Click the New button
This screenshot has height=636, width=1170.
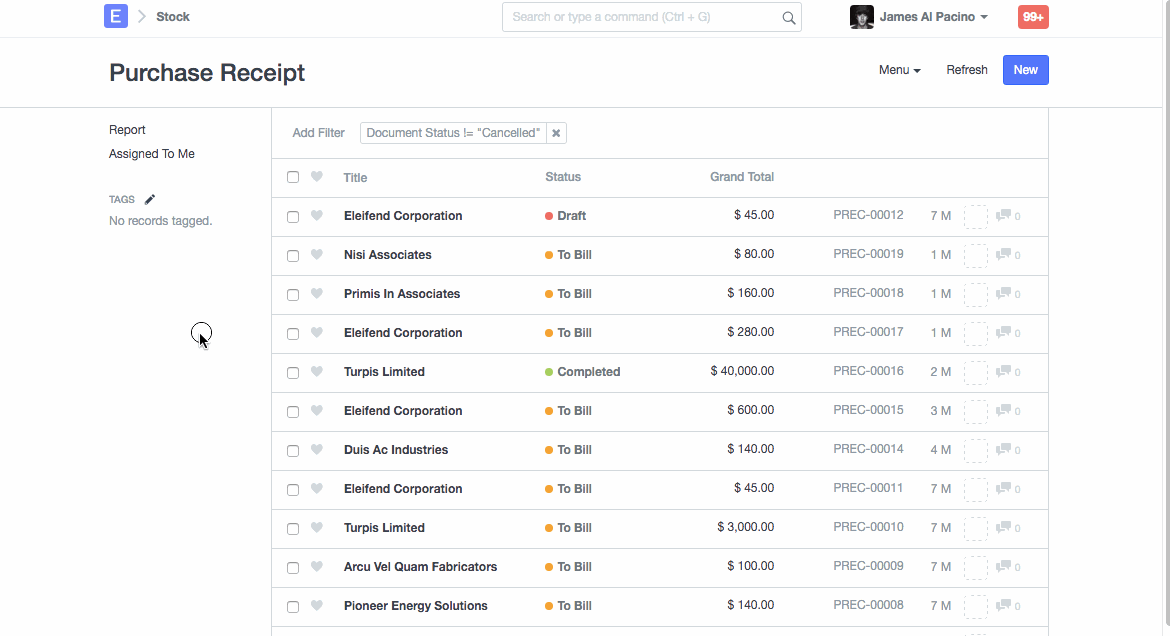(x=1025, y=70)
